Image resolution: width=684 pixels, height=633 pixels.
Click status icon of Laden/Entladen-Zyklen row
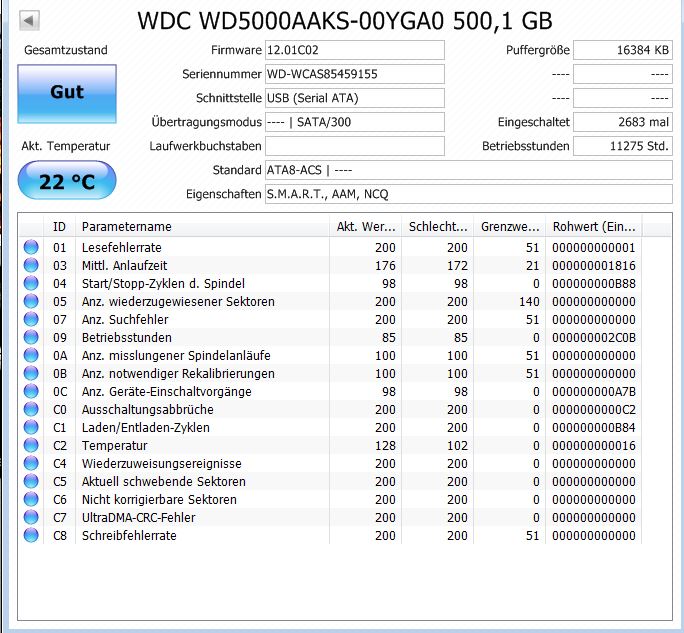(31, 428)
